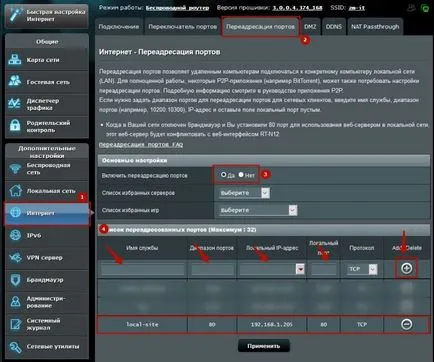Open Администрирование user icon
The image size is (434, 362).
[15, 302]
